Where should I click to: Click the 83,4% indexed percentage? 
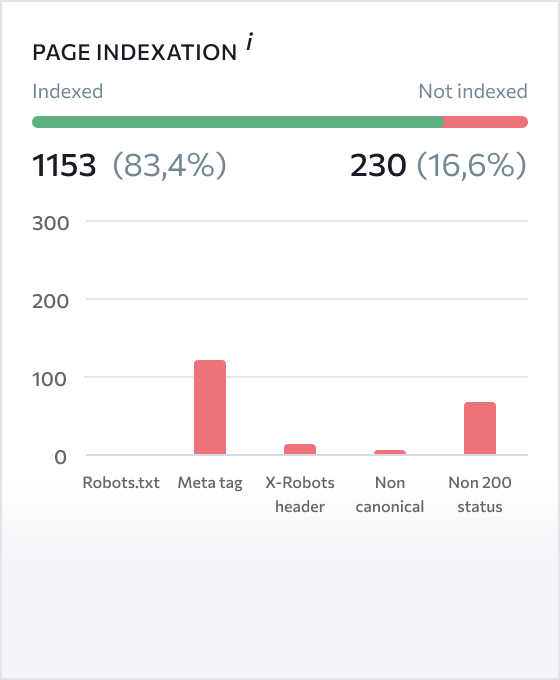170,165
